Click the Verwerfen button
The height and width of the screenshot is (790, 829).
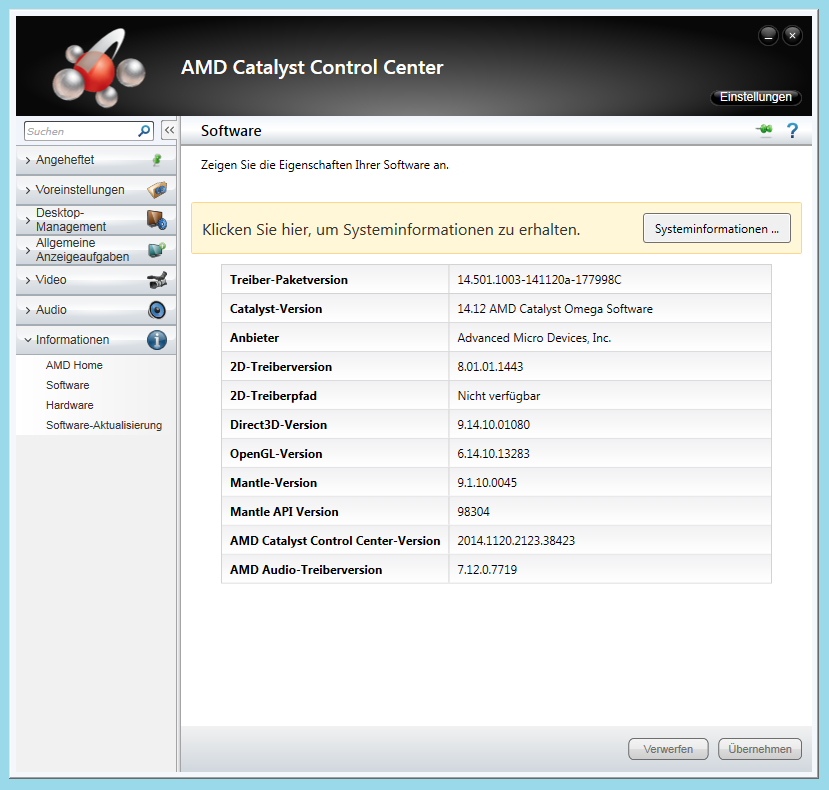pos(668,749)
